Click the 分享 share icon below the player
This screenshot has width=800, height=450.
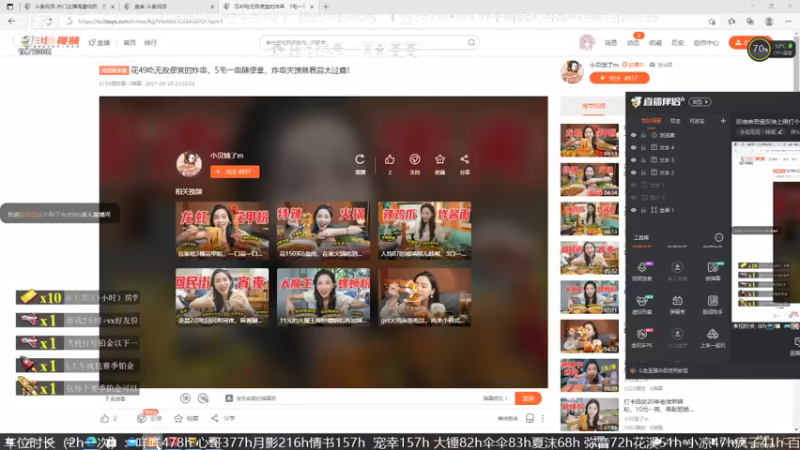[215, 418]
